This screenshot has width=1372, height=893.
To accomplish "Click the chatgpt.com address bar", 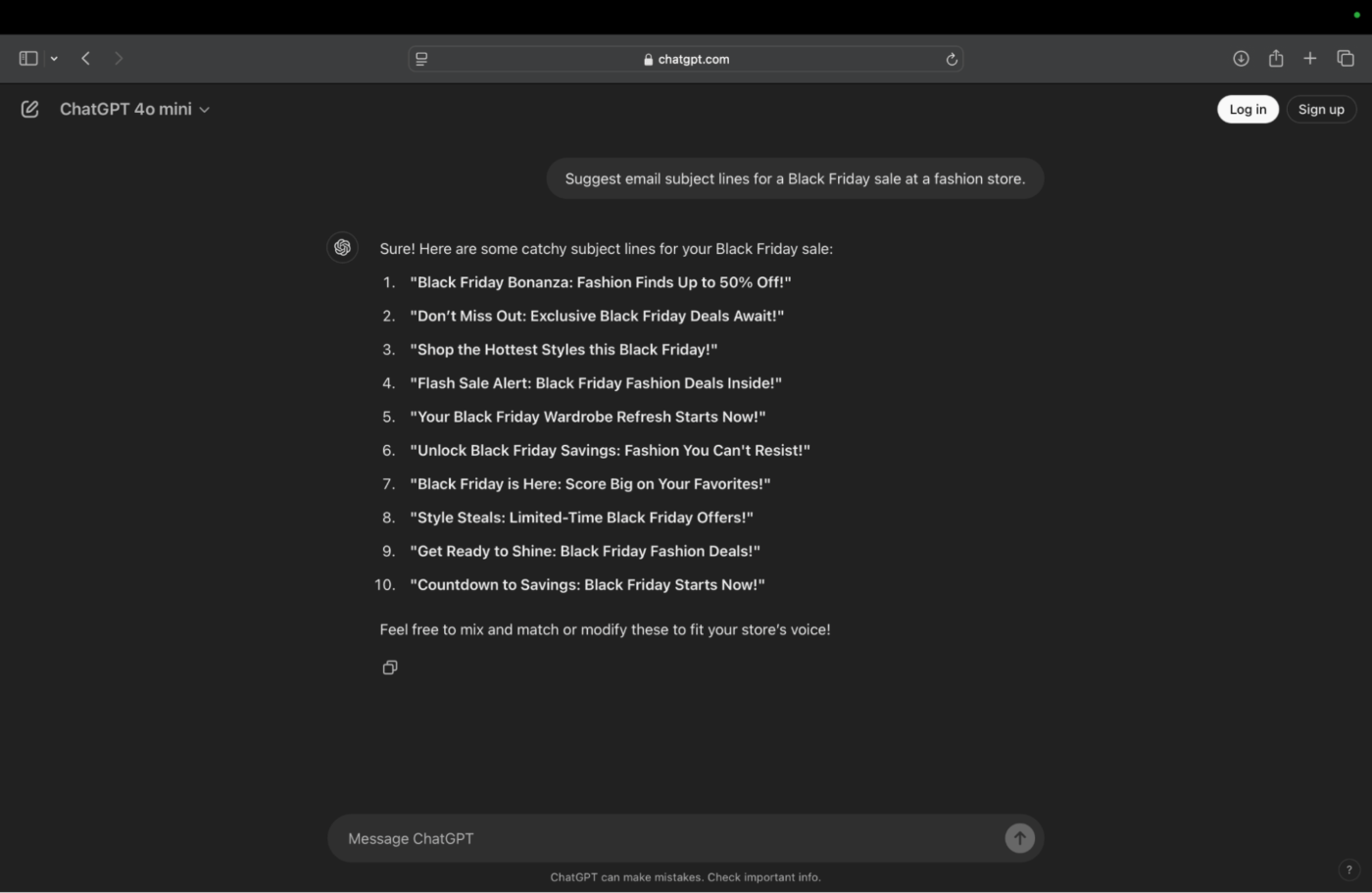I will pos(686,59).
